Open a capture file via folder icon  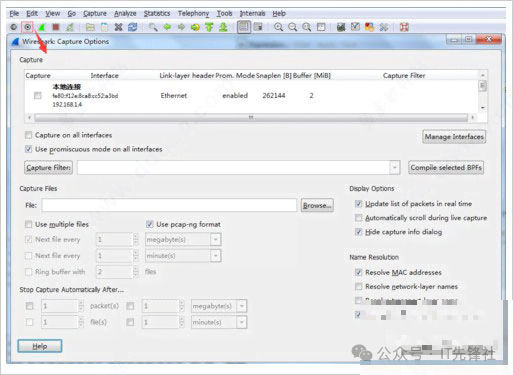tap(90, 27)
